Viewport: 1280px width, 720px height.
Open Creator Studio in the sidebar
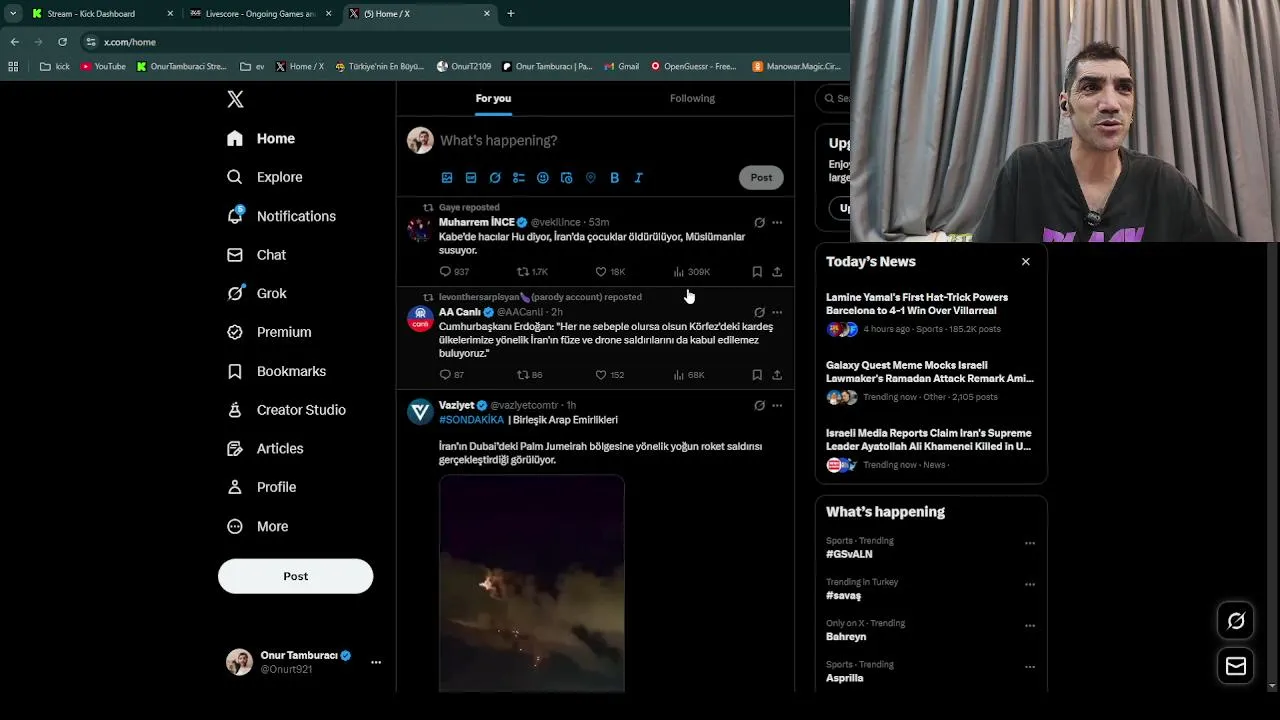[x=287, y=410]
